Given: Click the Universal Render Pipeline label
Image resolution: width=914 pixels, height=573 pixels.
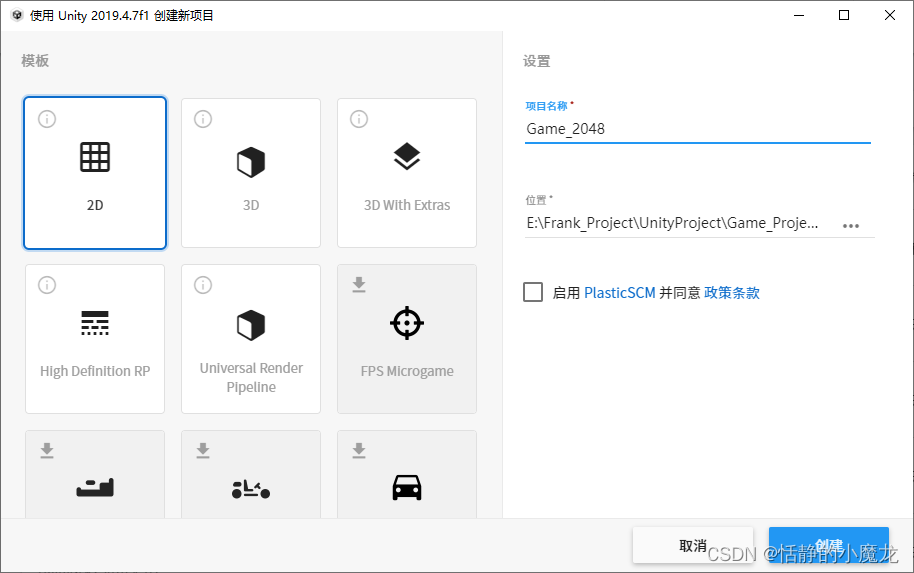Looking at the screenshot, I should coord(251,378).
